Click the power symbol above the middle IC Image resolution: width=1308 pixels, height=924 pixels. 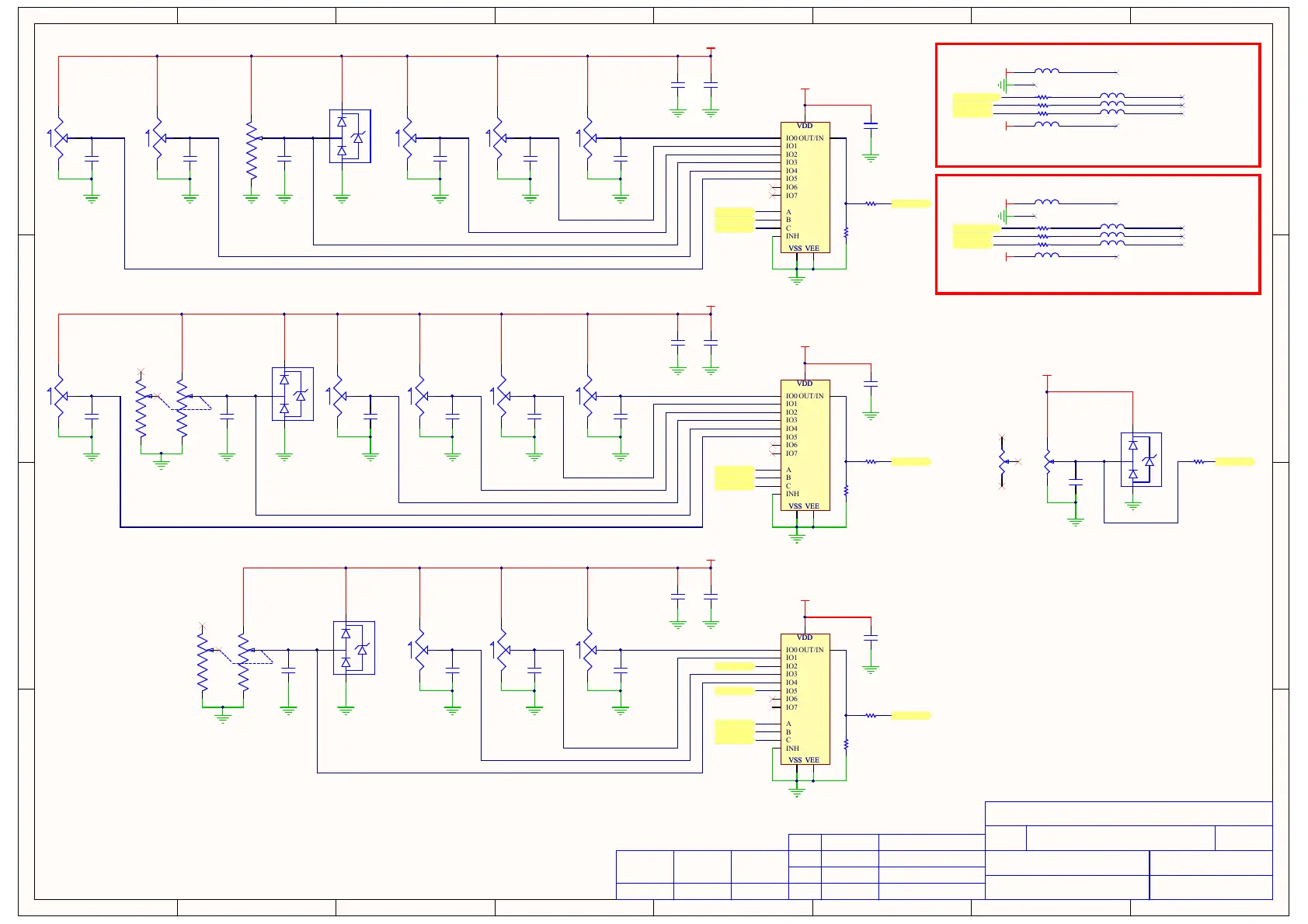(x=805, y=349)
